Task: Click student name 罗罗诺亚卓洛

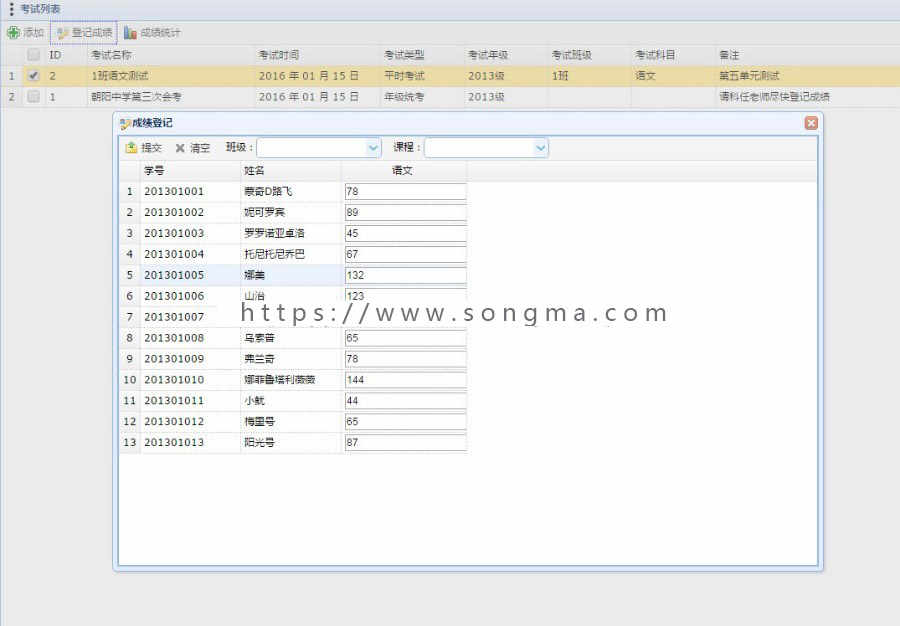Action: (274, 233)
